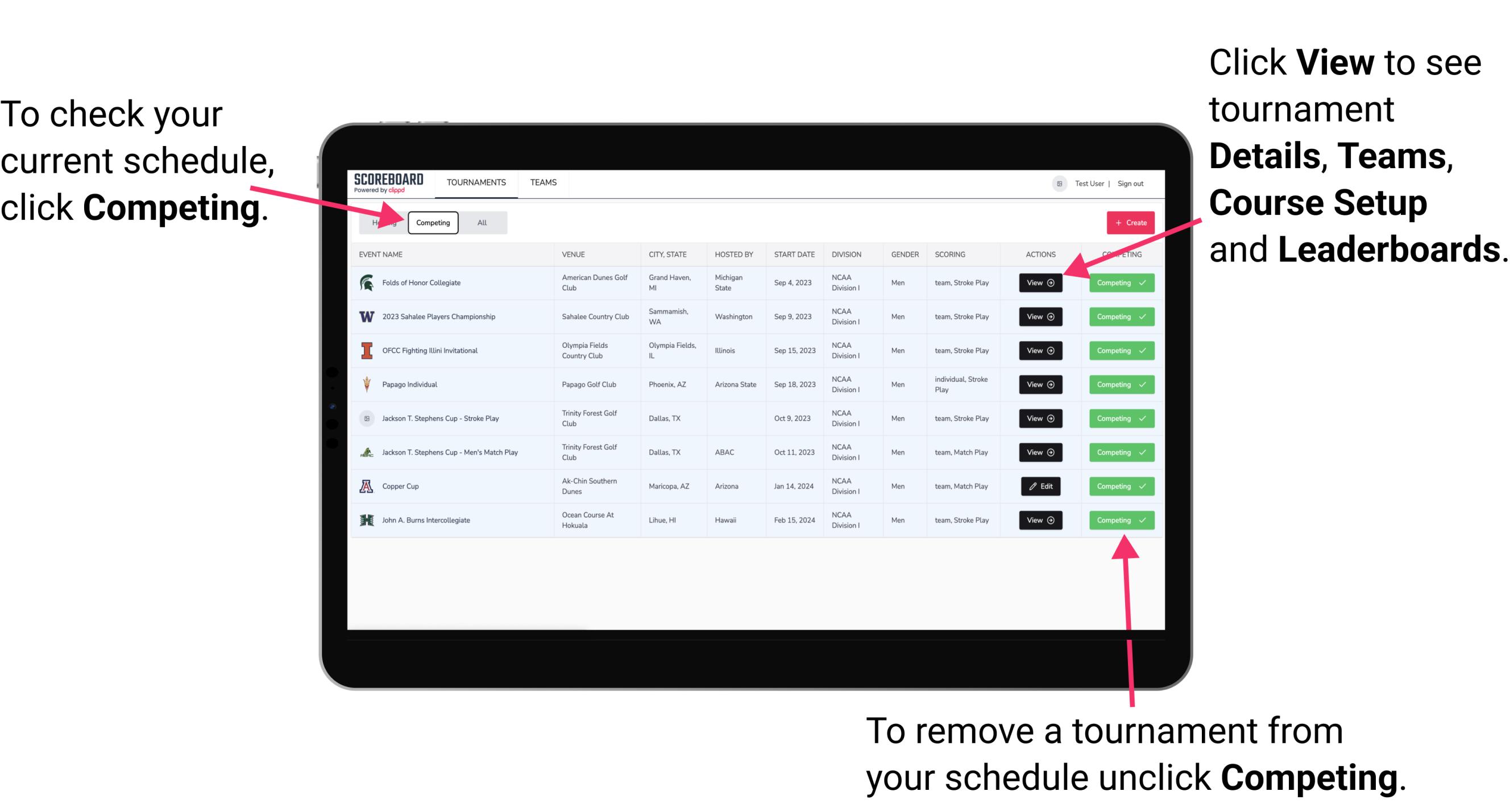Click the Competing filter tab

click(x=432, y=222)
